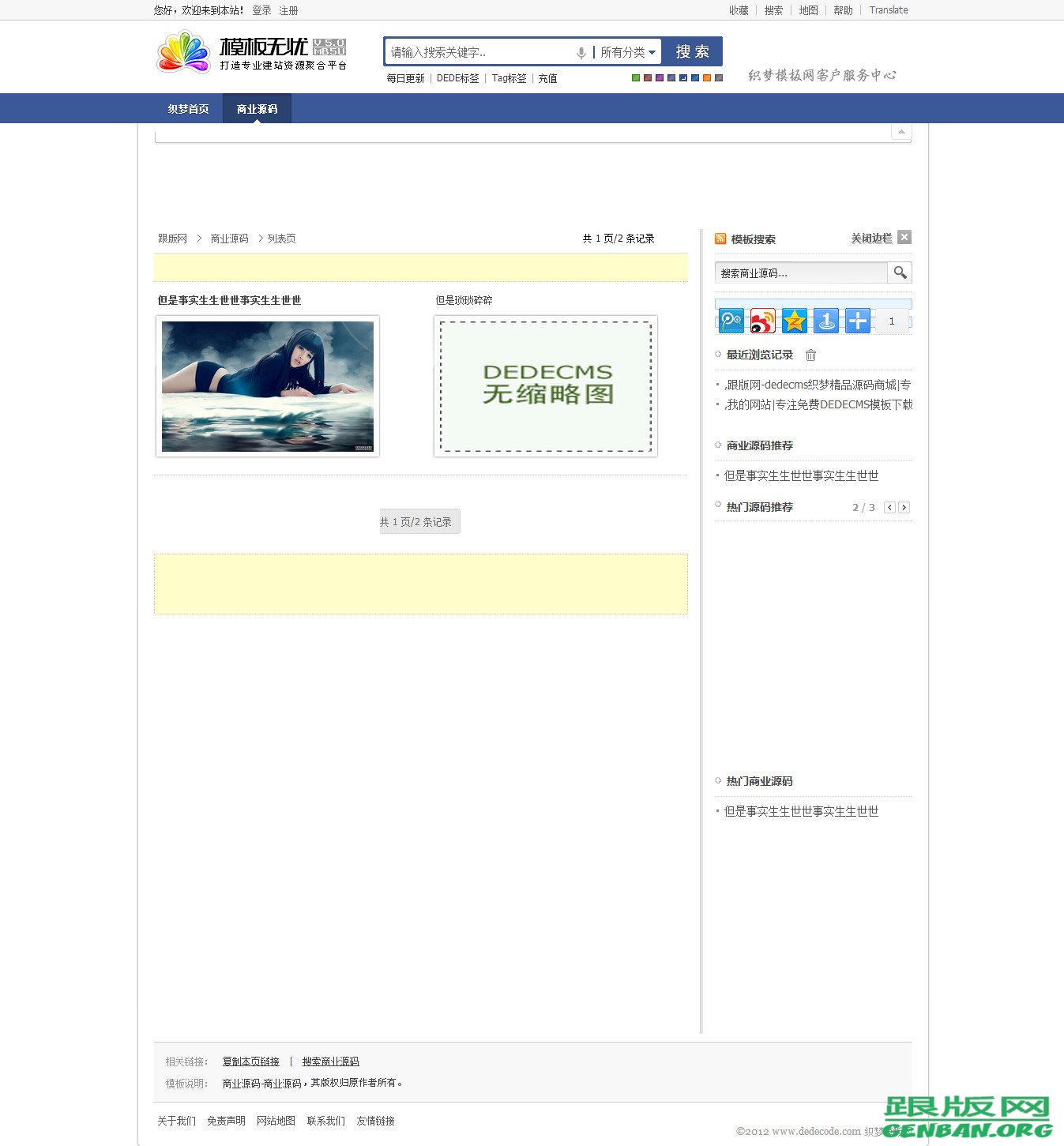Open more sharing options via plus icon
Viewport: 1064px width, 1146px height.
pyautogui.click(x=857, y=321)
